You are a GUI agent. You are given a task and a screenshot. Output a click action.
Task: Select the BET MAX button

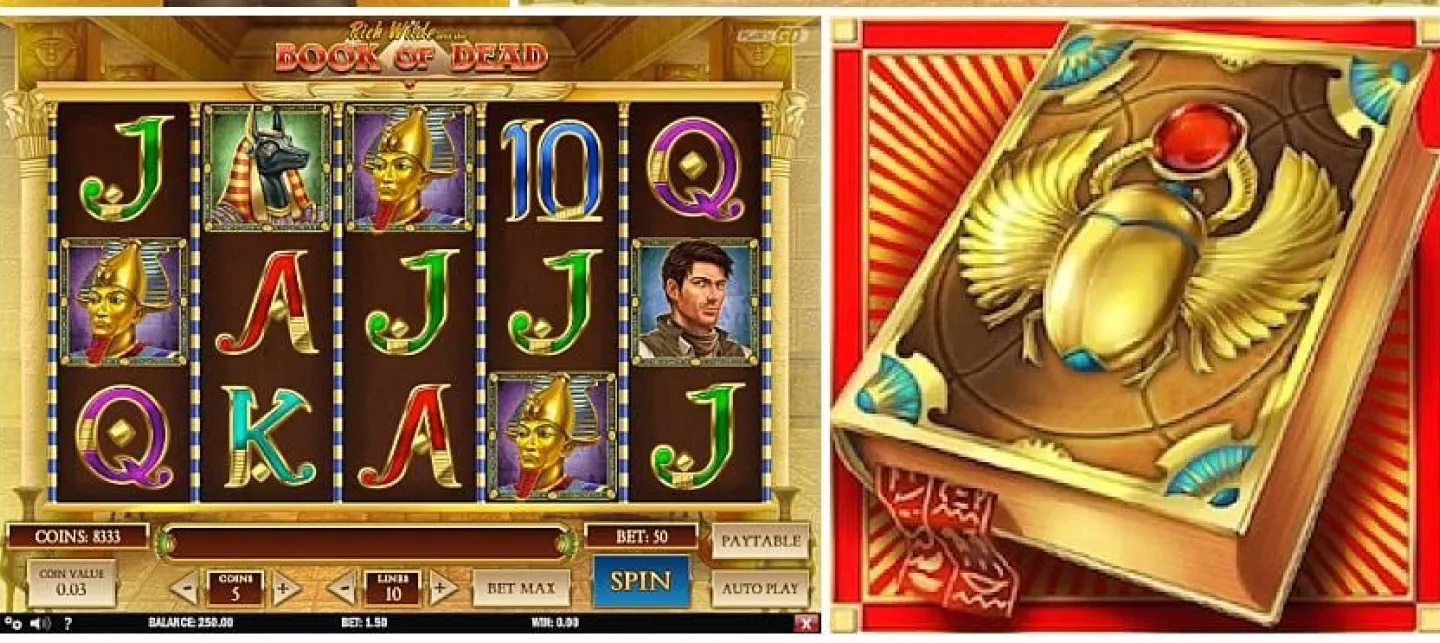521,588
